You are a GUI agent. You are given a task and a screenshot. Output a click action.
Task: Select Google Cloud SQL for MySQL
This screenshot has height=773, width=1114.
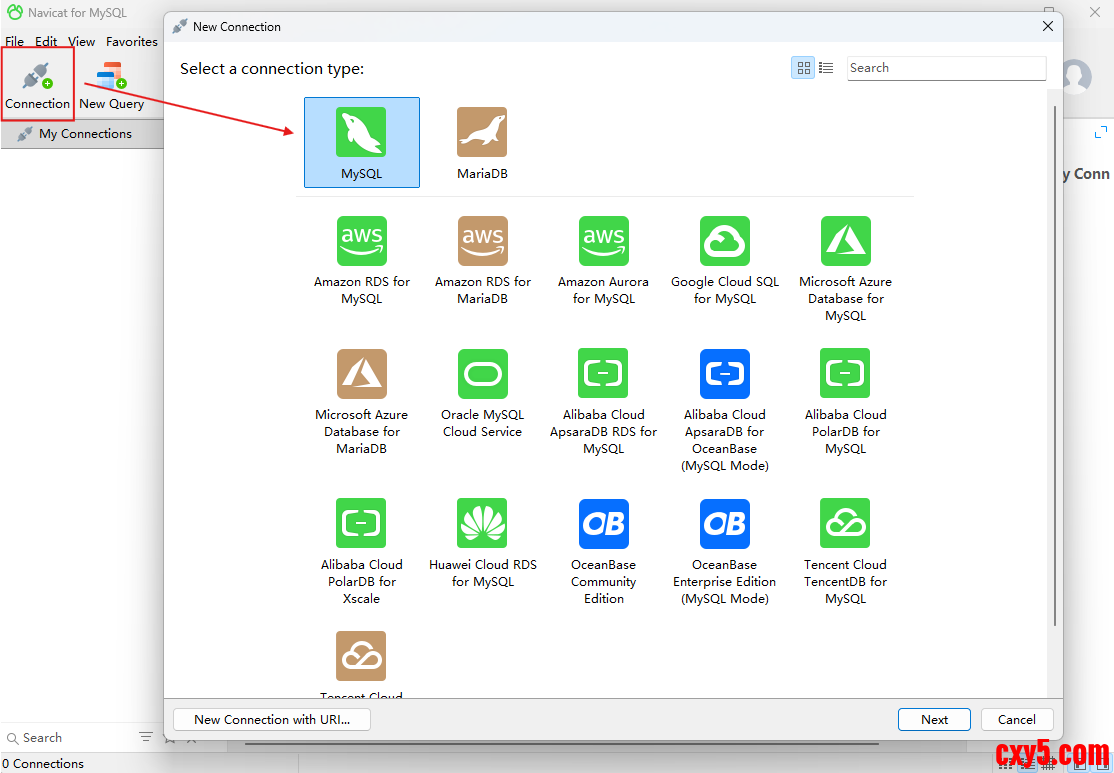[x=724, y=242]
